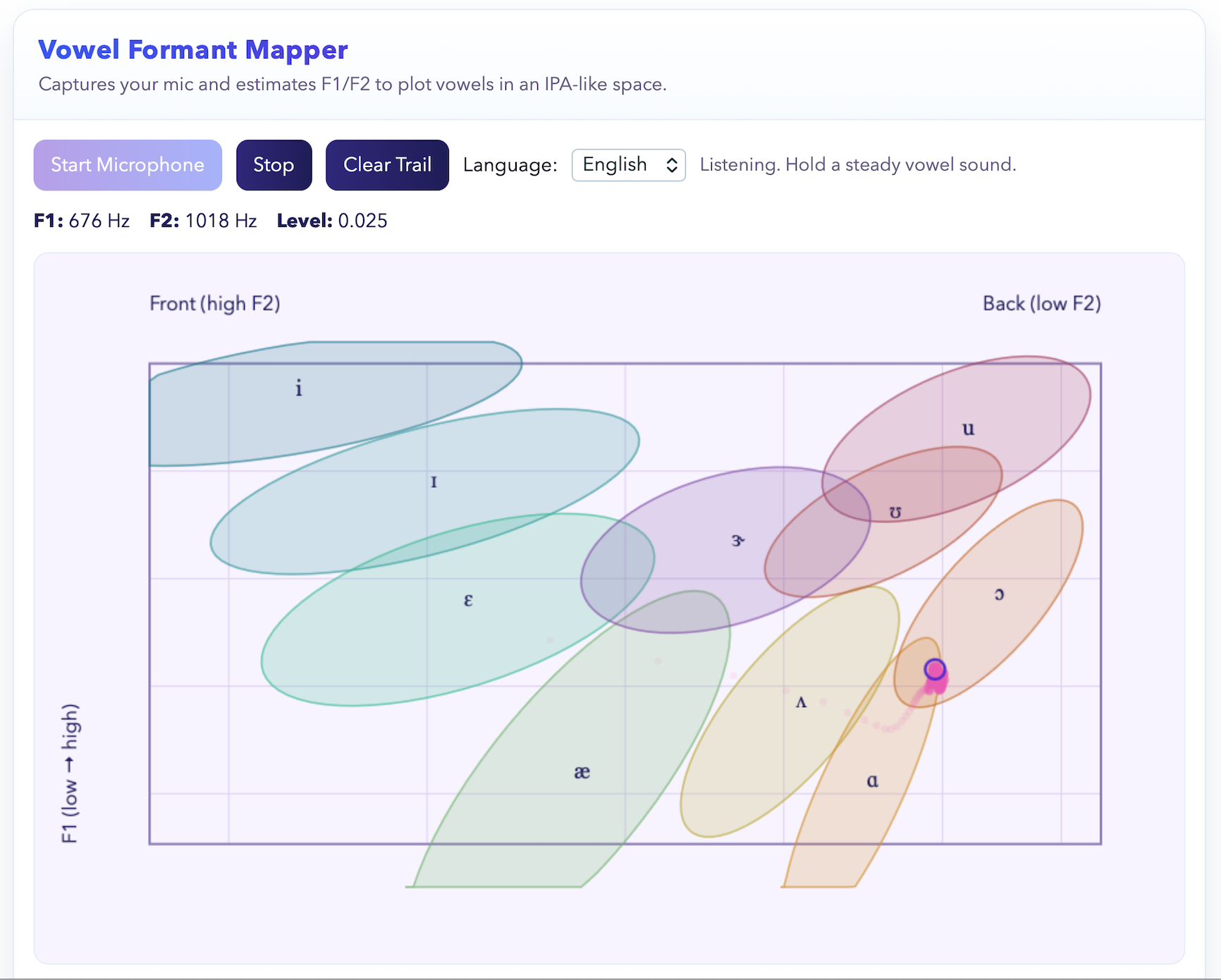Click the 'u' vowel label
1221x980 pixels.
coord(968,429)
